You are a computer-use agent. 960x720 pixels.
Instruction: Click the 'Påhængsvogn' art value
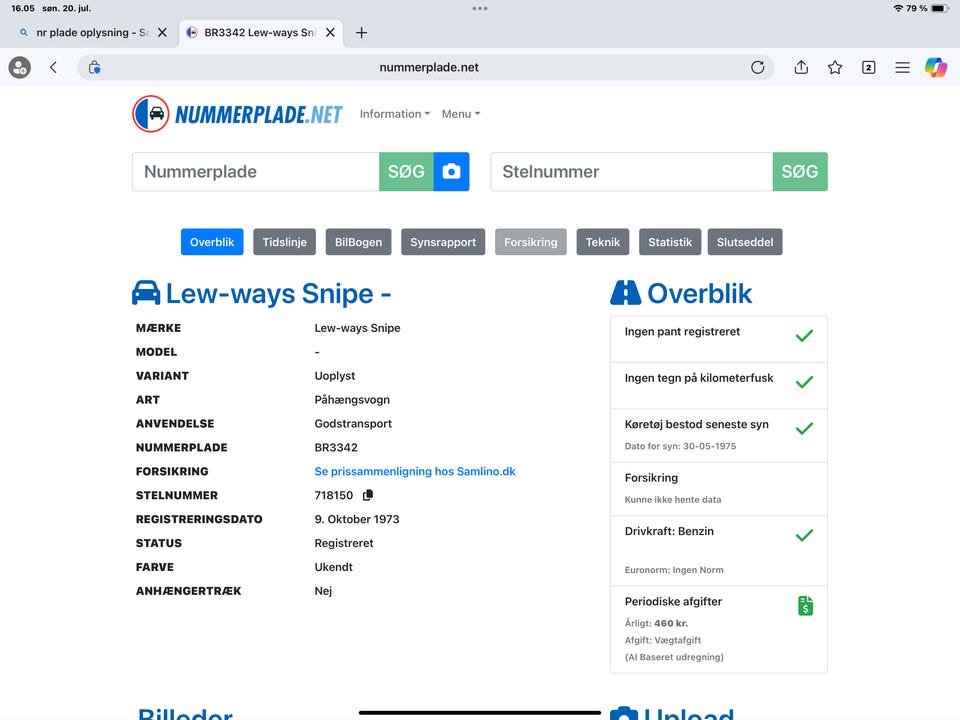352,400
